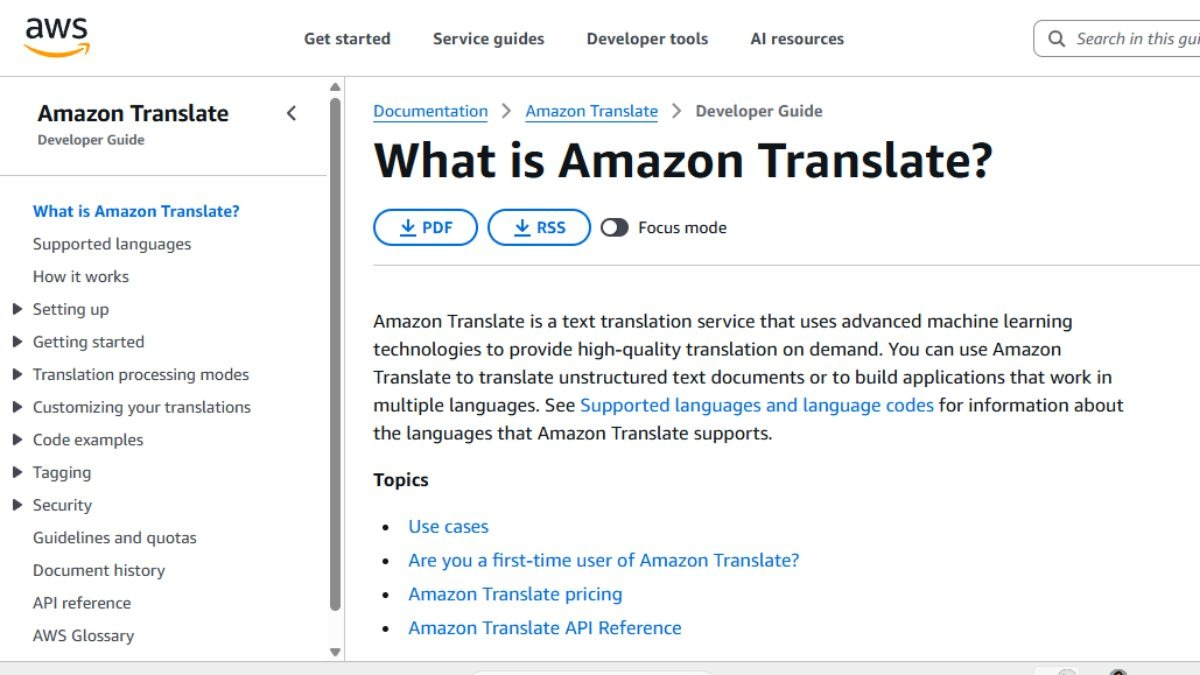Image resolution: width=1200 pixels, height=675 pixels.
Task: Click the magnifying glass search icon
Action: (x=1056, y=38)
